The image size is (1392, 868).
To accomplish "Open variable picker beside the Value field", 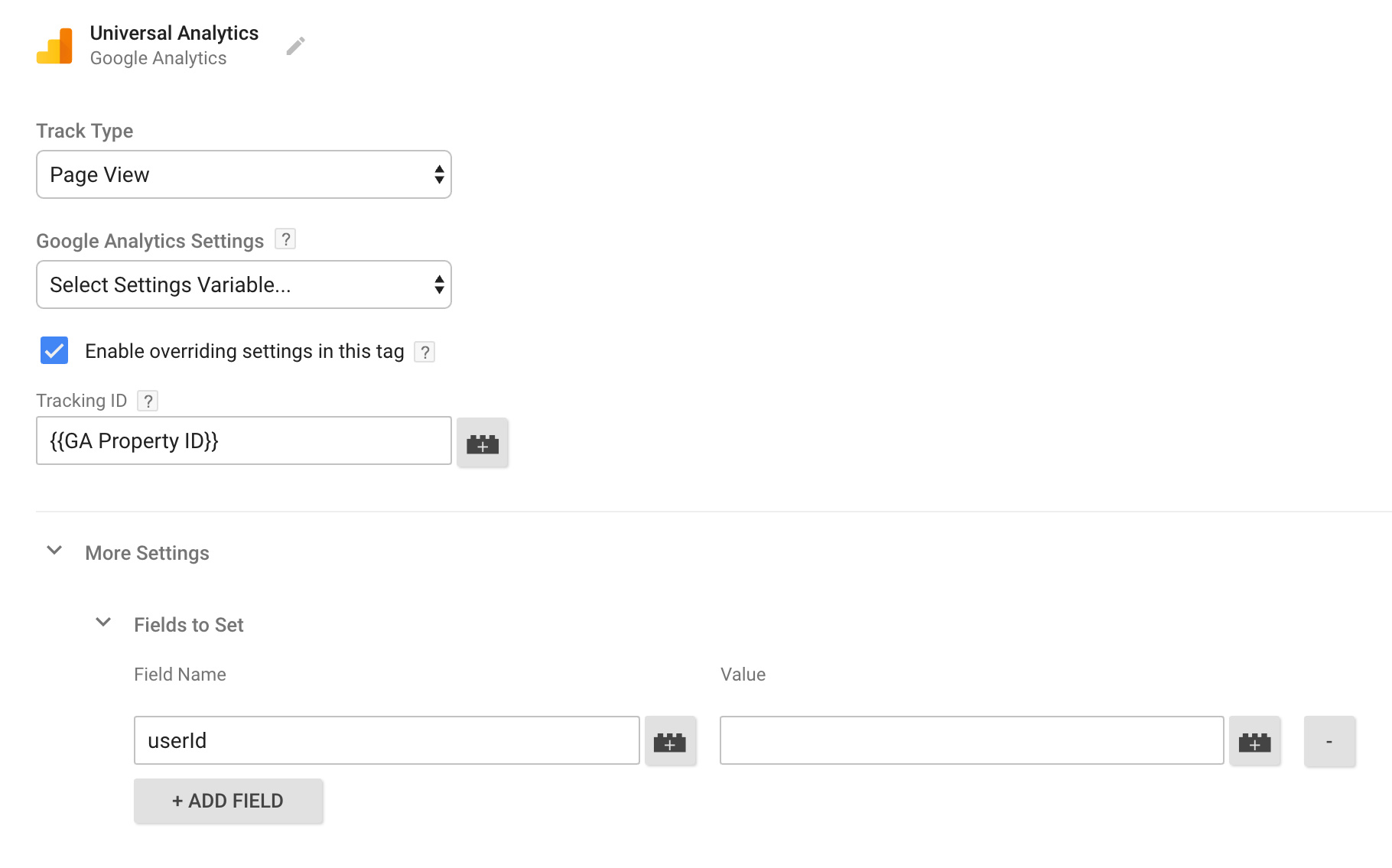I will click(1254, 740).
